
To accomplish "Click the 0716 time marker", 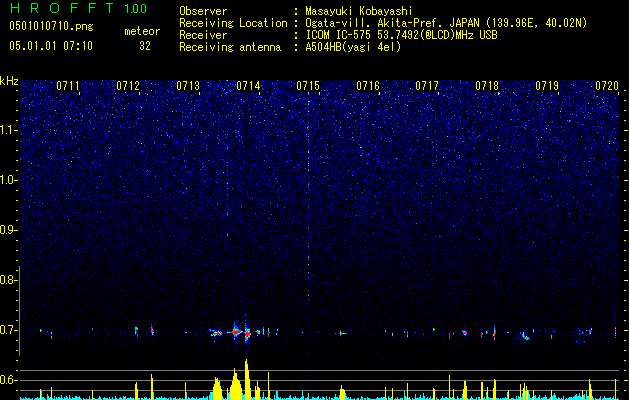I will click(368, 86).
